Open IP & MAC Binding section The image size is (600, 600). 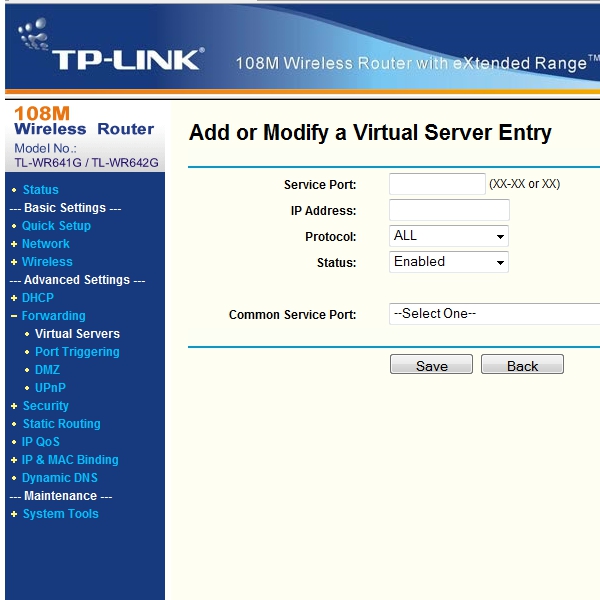[70, 460]
